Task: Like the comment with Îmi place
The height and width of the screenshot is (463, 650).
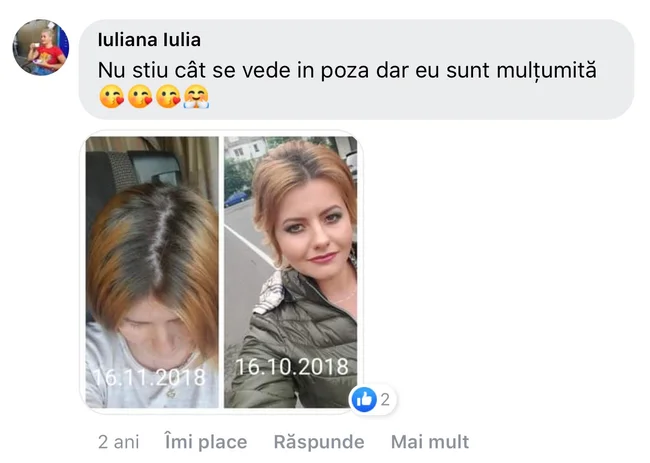Action: click(x=206, y=442)
